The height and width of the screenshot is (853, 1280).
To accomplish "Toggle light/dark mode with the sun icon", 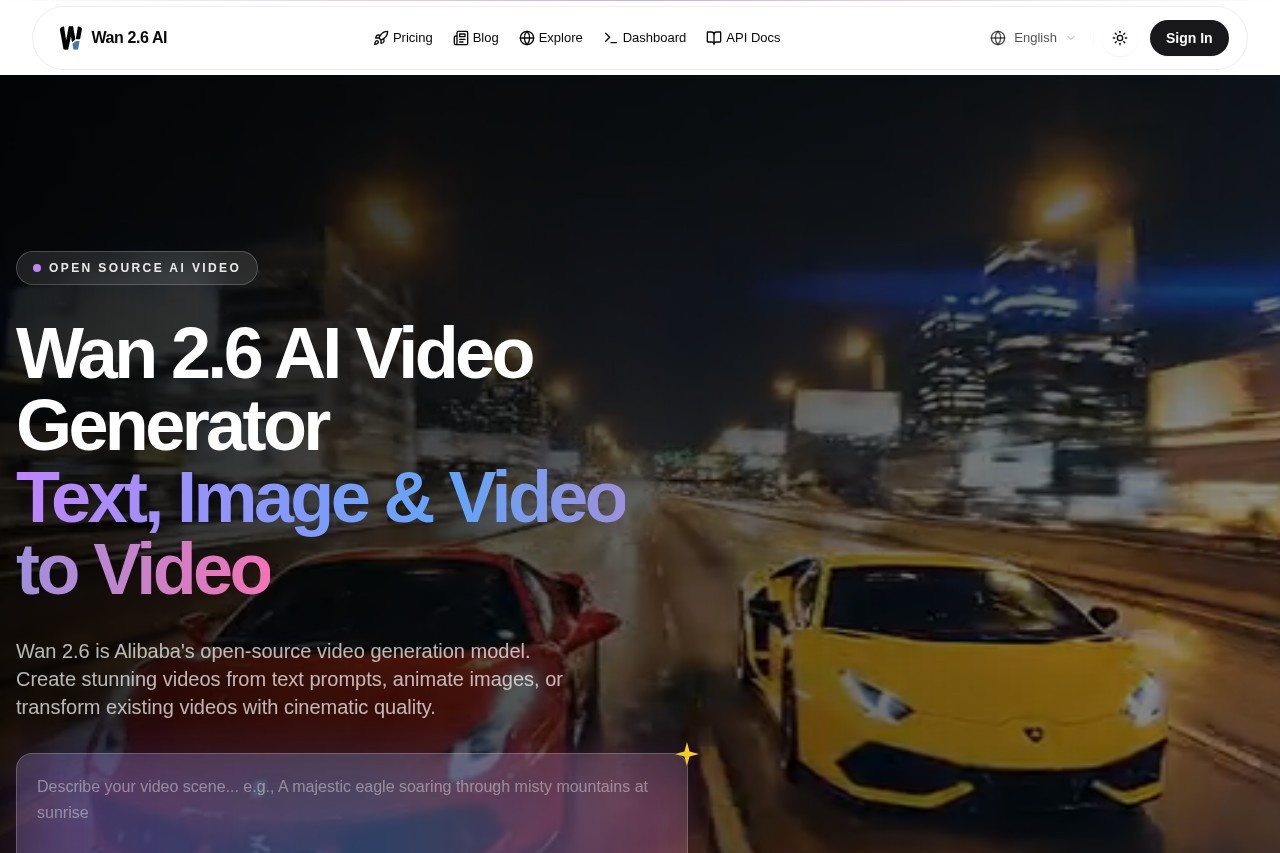I will tap(1120, 37).
